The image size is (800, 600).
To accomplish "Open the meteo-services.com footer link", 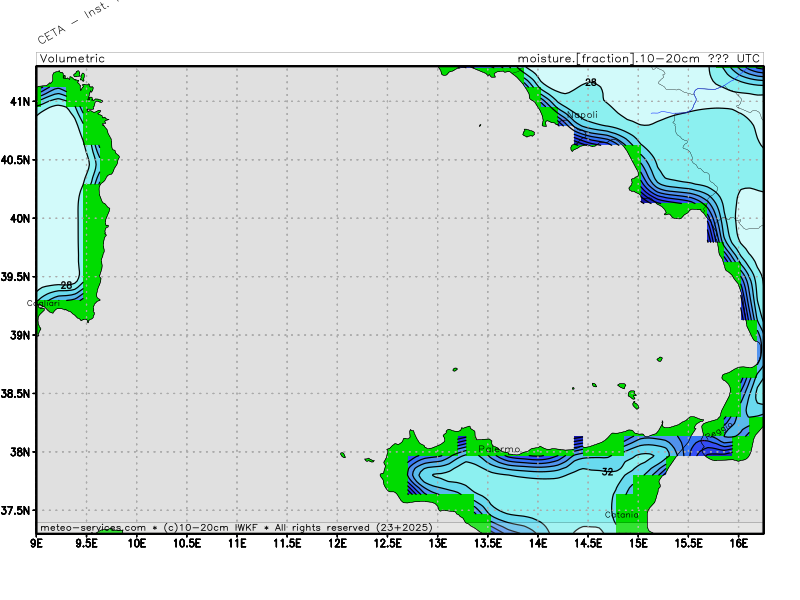I will pos(93,527).
